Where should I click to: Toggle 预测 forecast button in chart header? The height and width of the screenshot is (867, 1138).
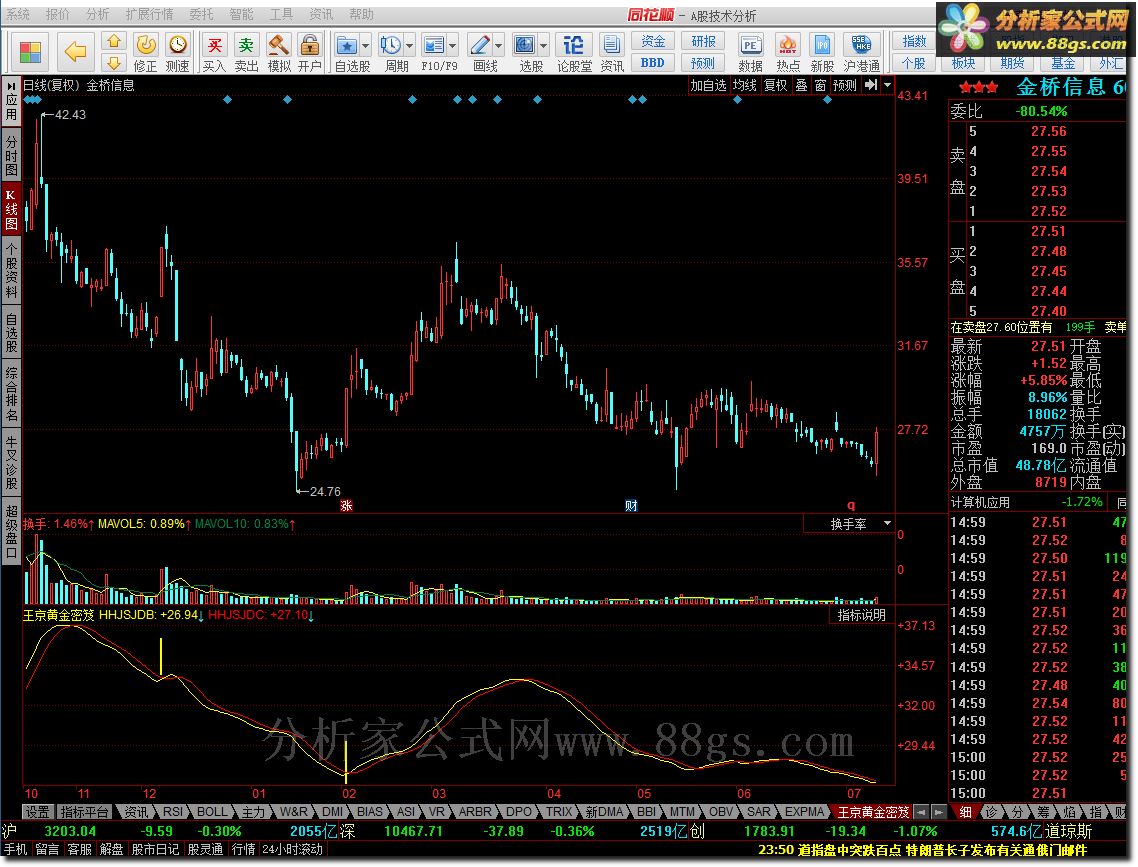[845, 86]
